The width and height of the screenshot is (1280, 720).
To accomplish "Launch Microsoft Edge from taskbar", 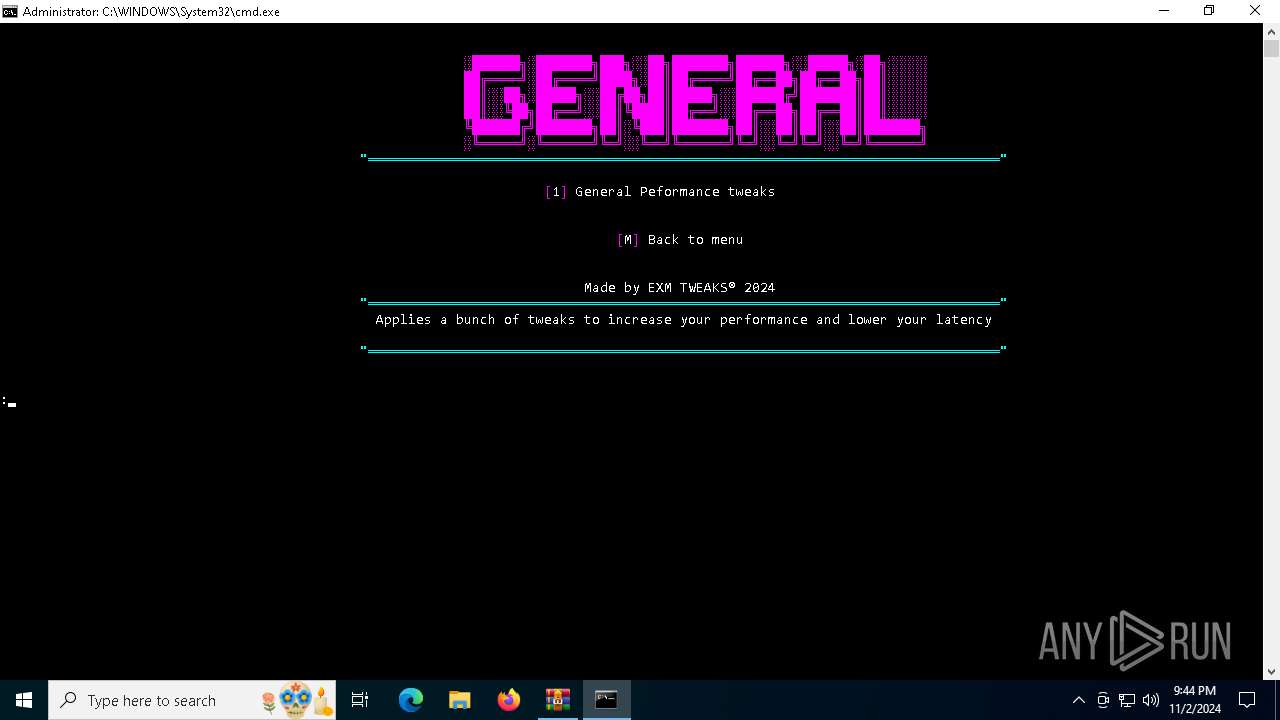I will click(x=411, y=700).
